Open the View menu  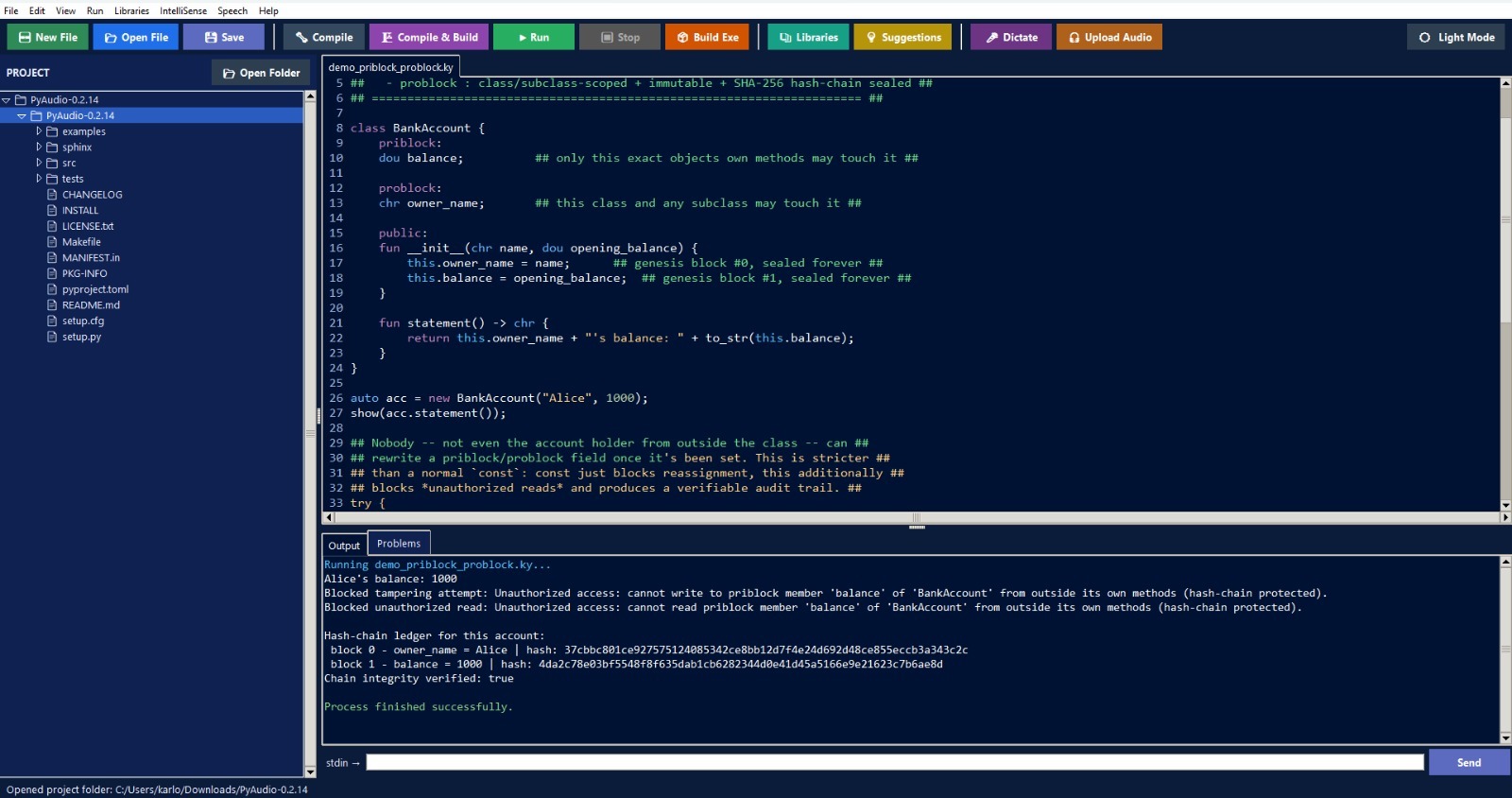pyautogui.click(x=65, y=10)
